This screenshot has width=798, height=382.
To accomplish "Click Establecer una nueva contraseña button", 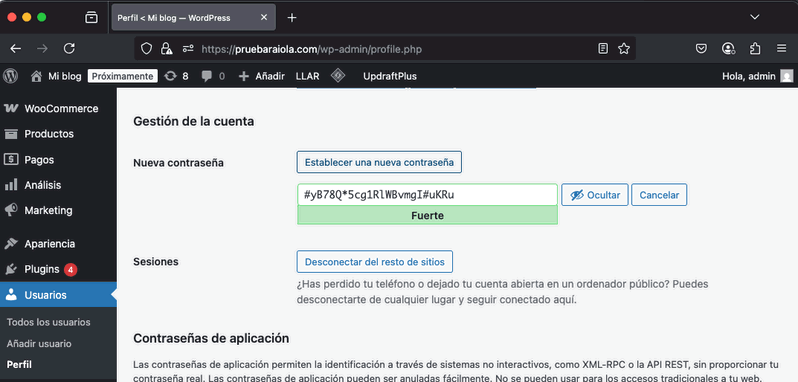I will (379, 162).
